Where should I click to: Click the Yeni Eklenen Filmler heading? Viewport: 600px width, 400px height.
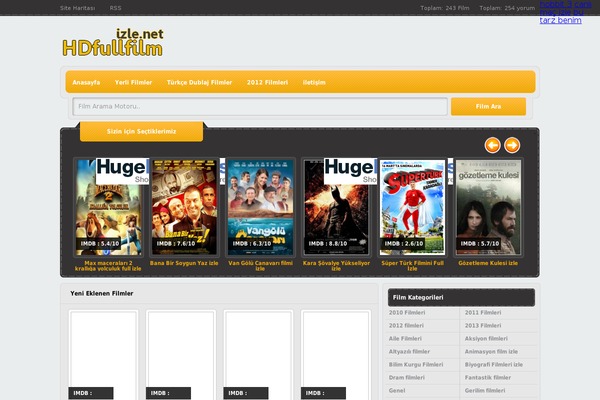[x=102, y=294]
